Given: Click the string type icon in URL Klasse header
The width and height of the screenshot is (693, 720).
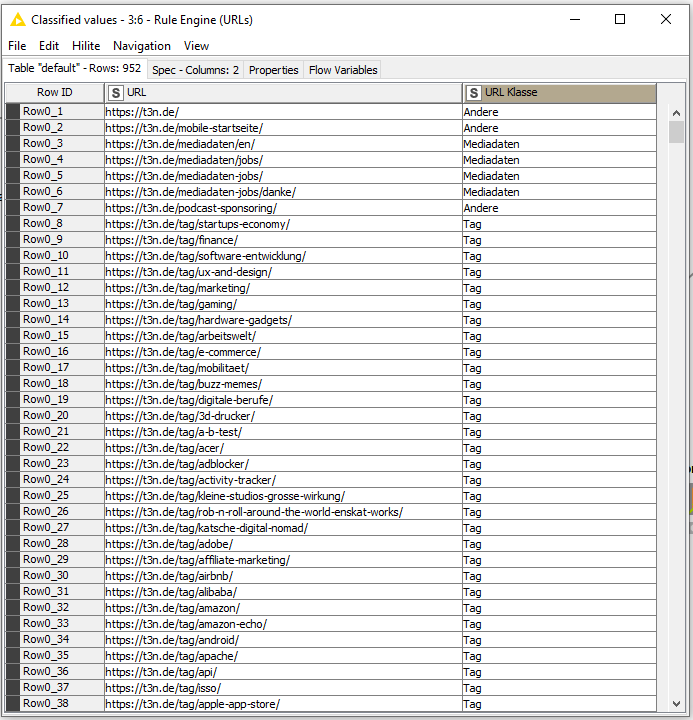Looking at the screenshot, I should coord(473,93).
